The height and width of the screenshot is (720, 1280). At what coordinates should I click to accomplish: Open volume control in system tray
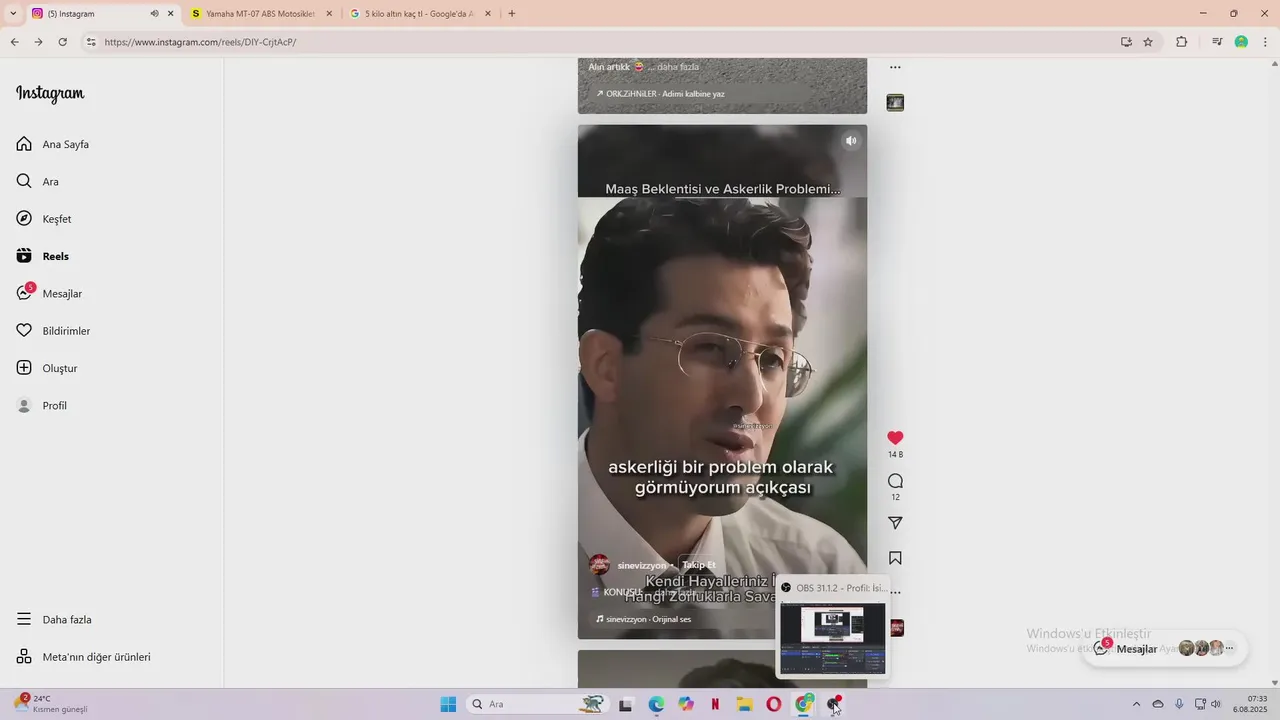pos(1216,704)
